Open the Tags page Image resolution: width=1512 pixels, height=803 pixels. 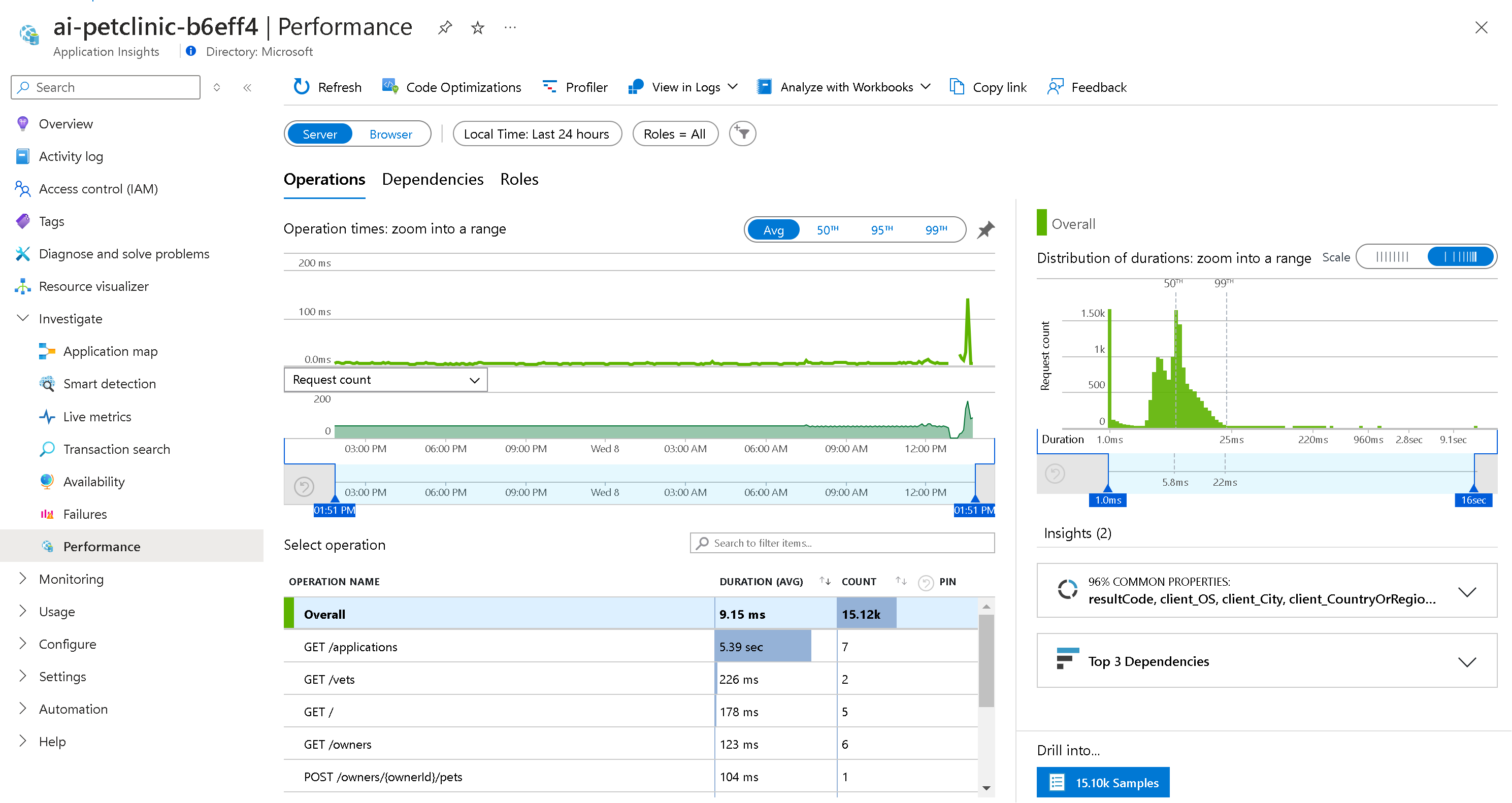click(52, 221)
